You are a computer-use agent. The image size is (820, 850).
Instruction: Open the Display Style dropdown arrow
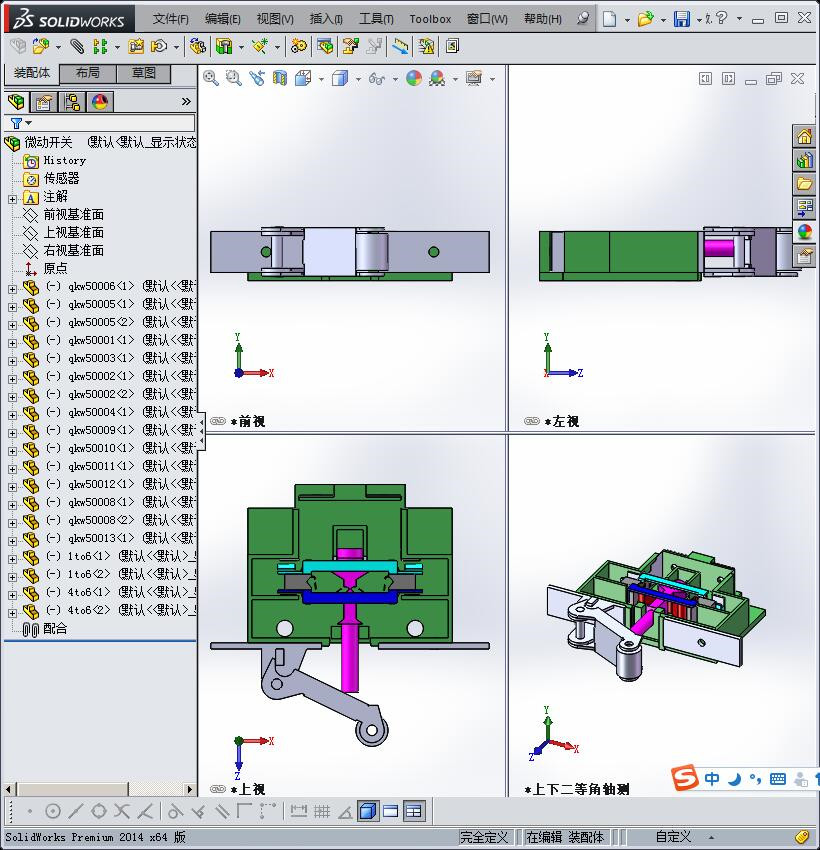358,80
